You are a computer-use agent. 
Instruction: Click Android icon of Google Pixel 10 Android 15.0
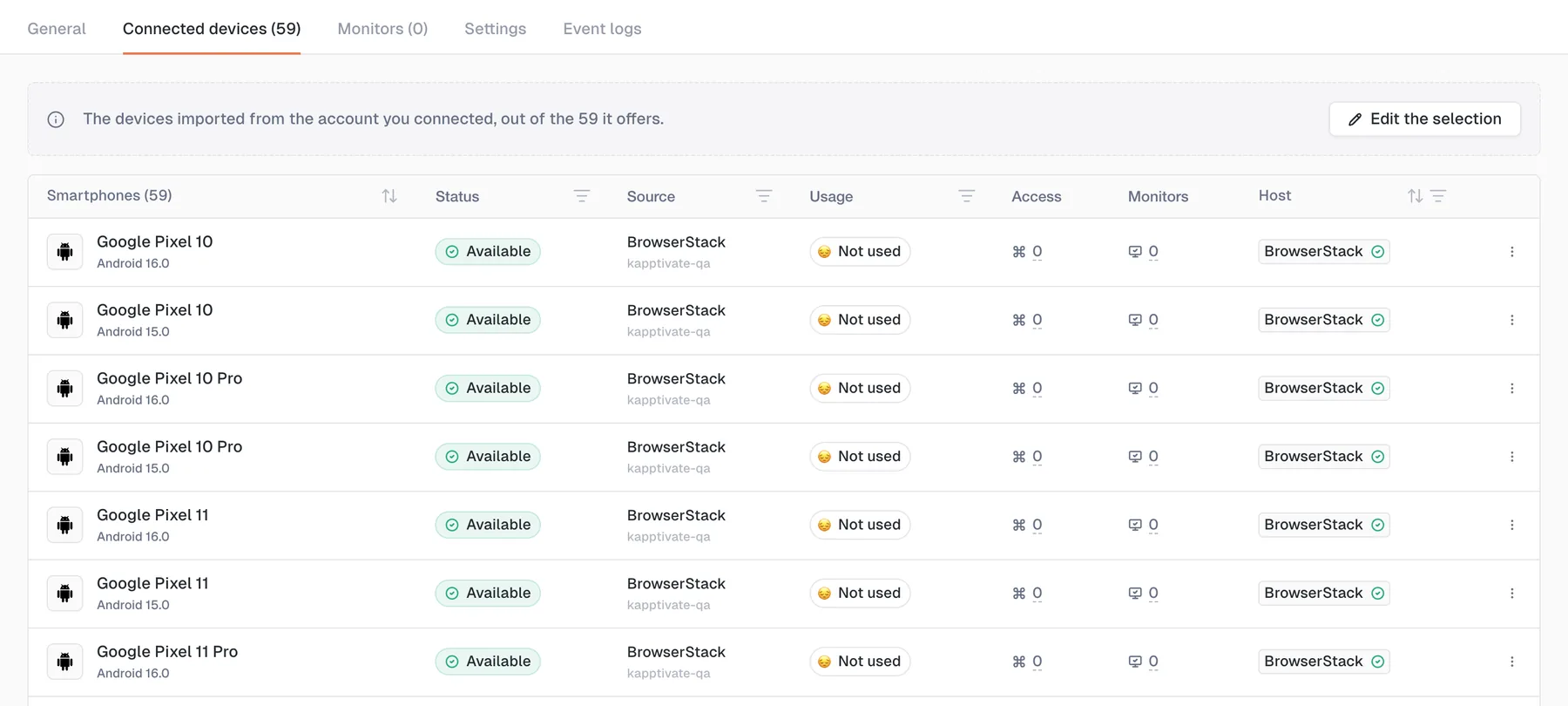coord(64,320)
